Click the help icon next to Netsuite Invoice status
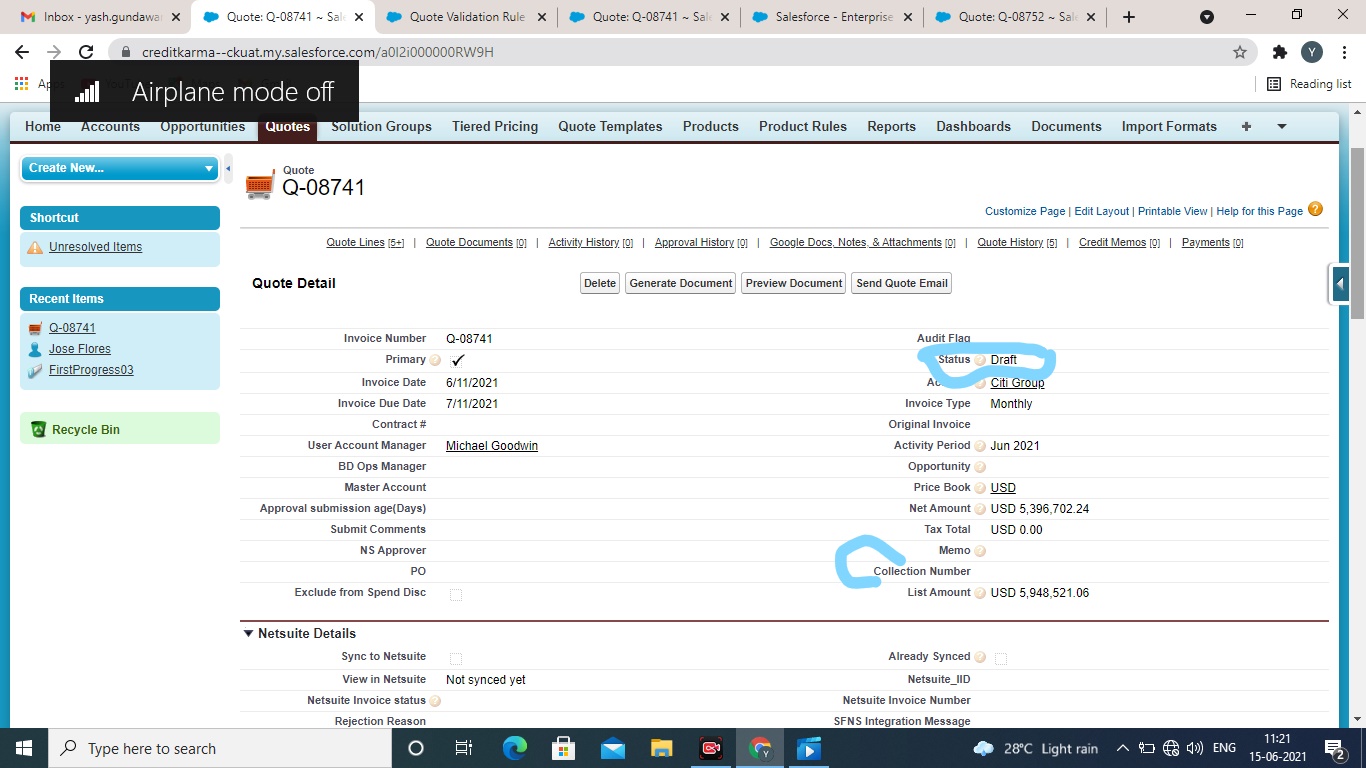The image size is (1366, 768). point(435,701)
